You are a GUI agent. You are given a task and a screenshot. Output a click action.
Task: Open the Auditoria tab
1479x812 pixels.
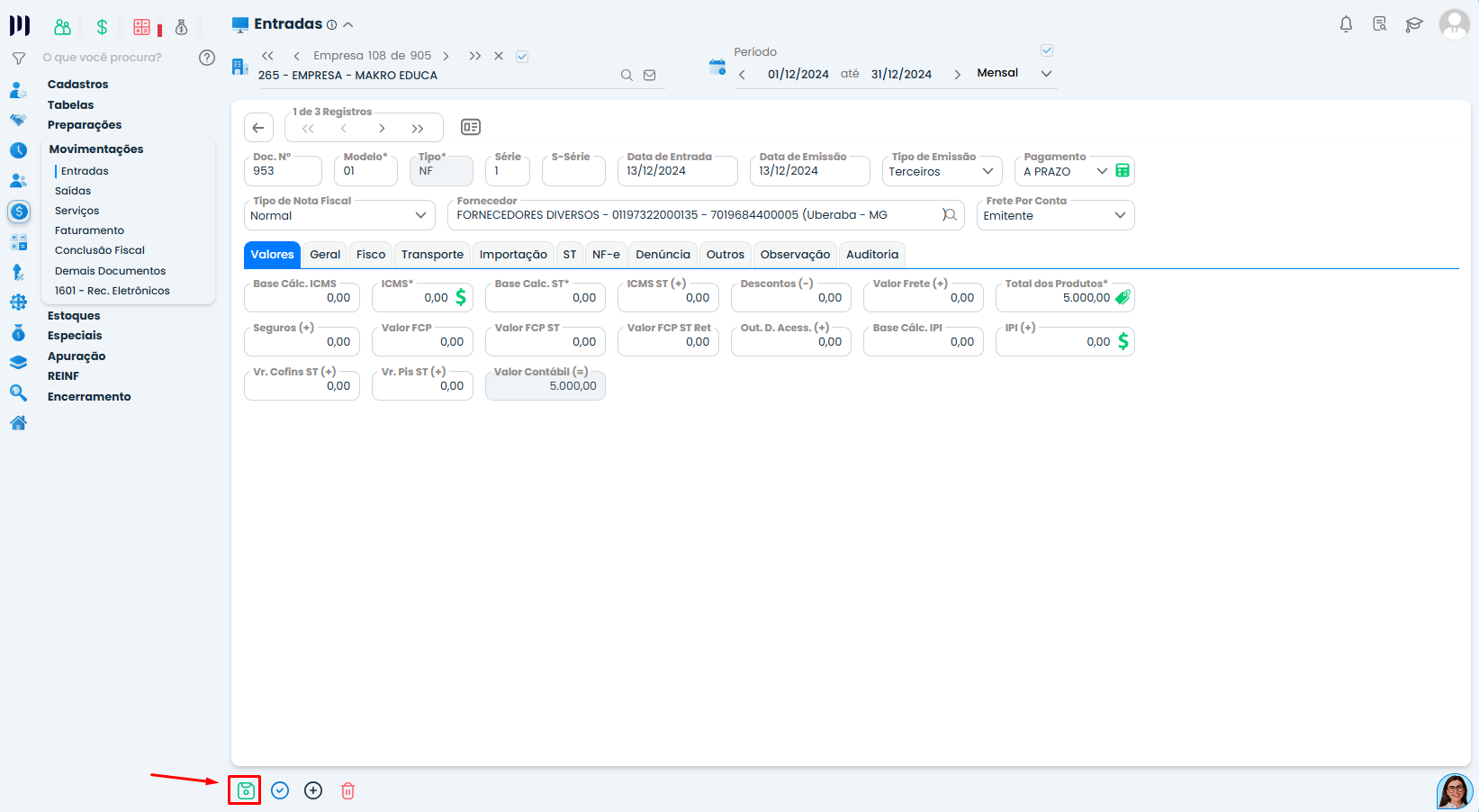click(x=872, y=255)
